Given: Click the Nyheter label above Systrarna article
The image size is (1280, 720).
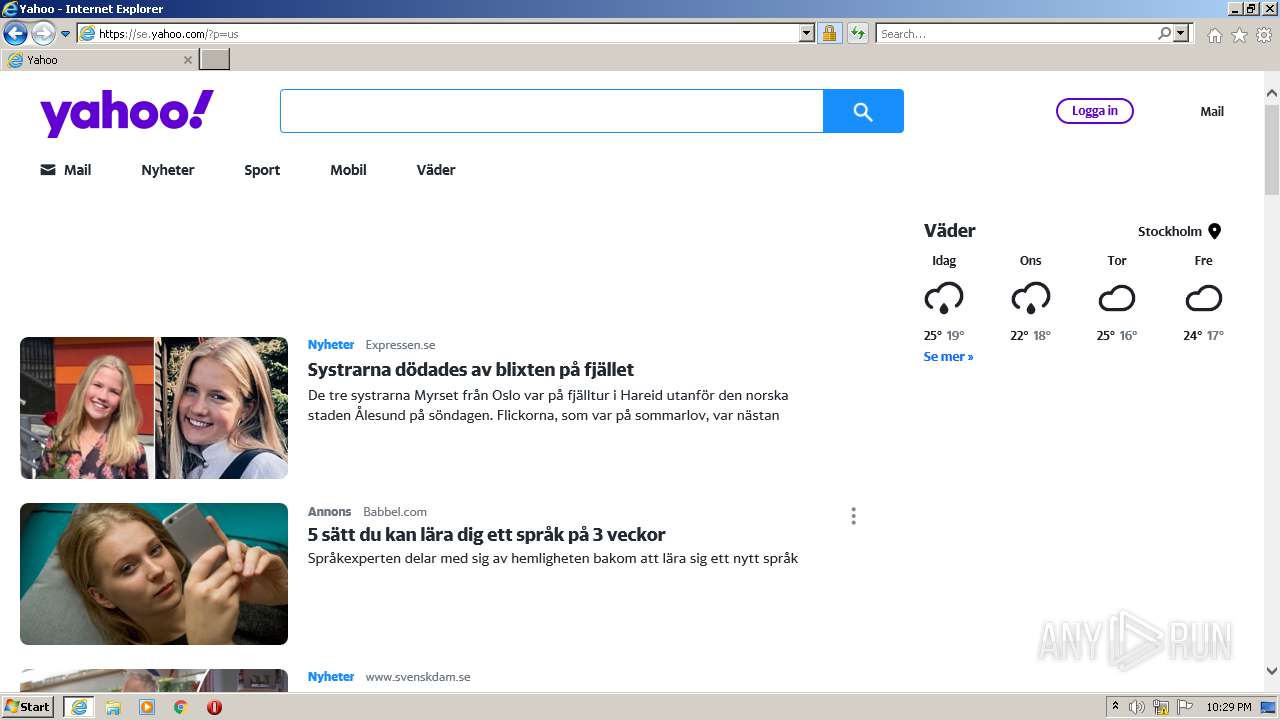Looking at the screenshot, I should click(x=331, y=345).
